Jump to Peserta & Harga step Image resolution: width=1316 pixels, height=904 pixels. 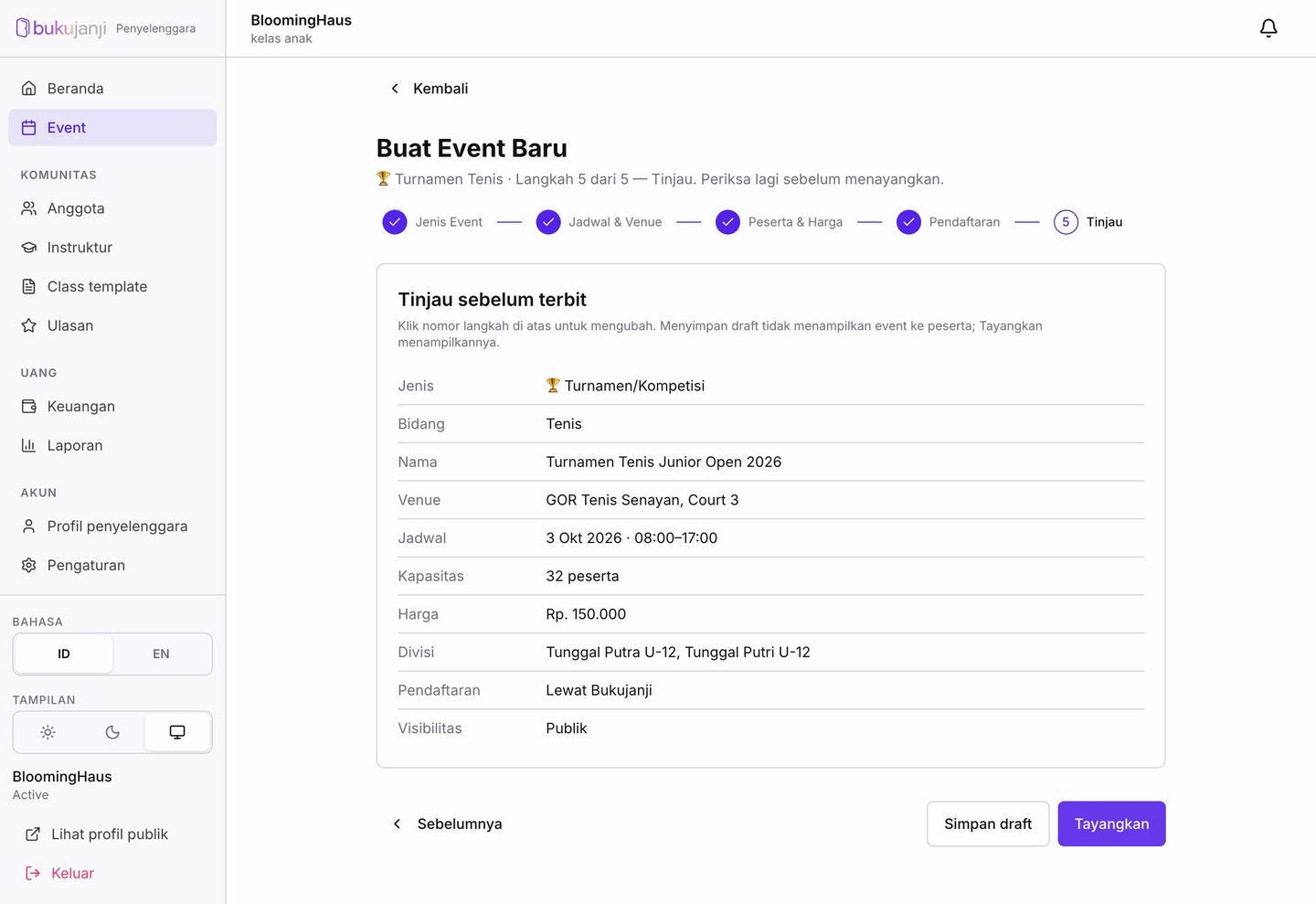(x=780, y=222)
